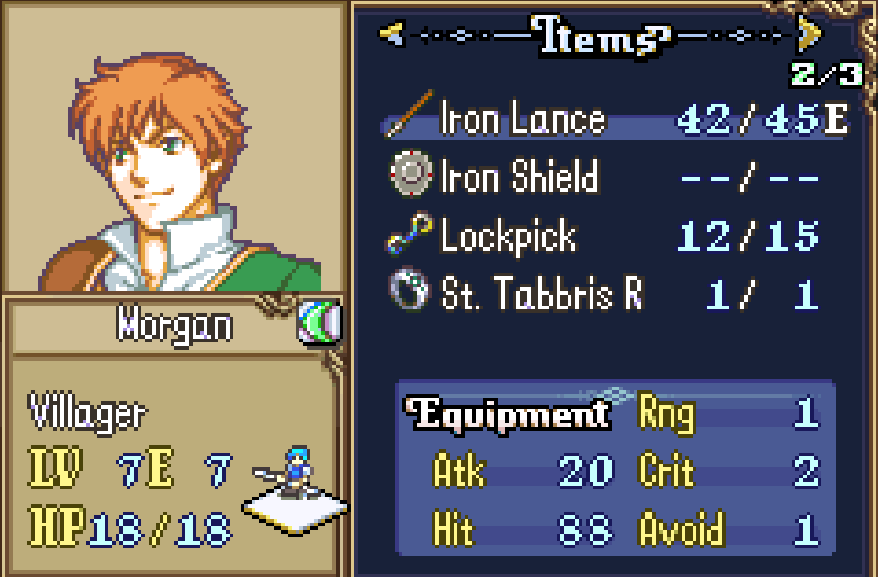The height and width of the screenshot is (577, 878).
Task: Click the Iron Shield icon
Action: point(411,174)
